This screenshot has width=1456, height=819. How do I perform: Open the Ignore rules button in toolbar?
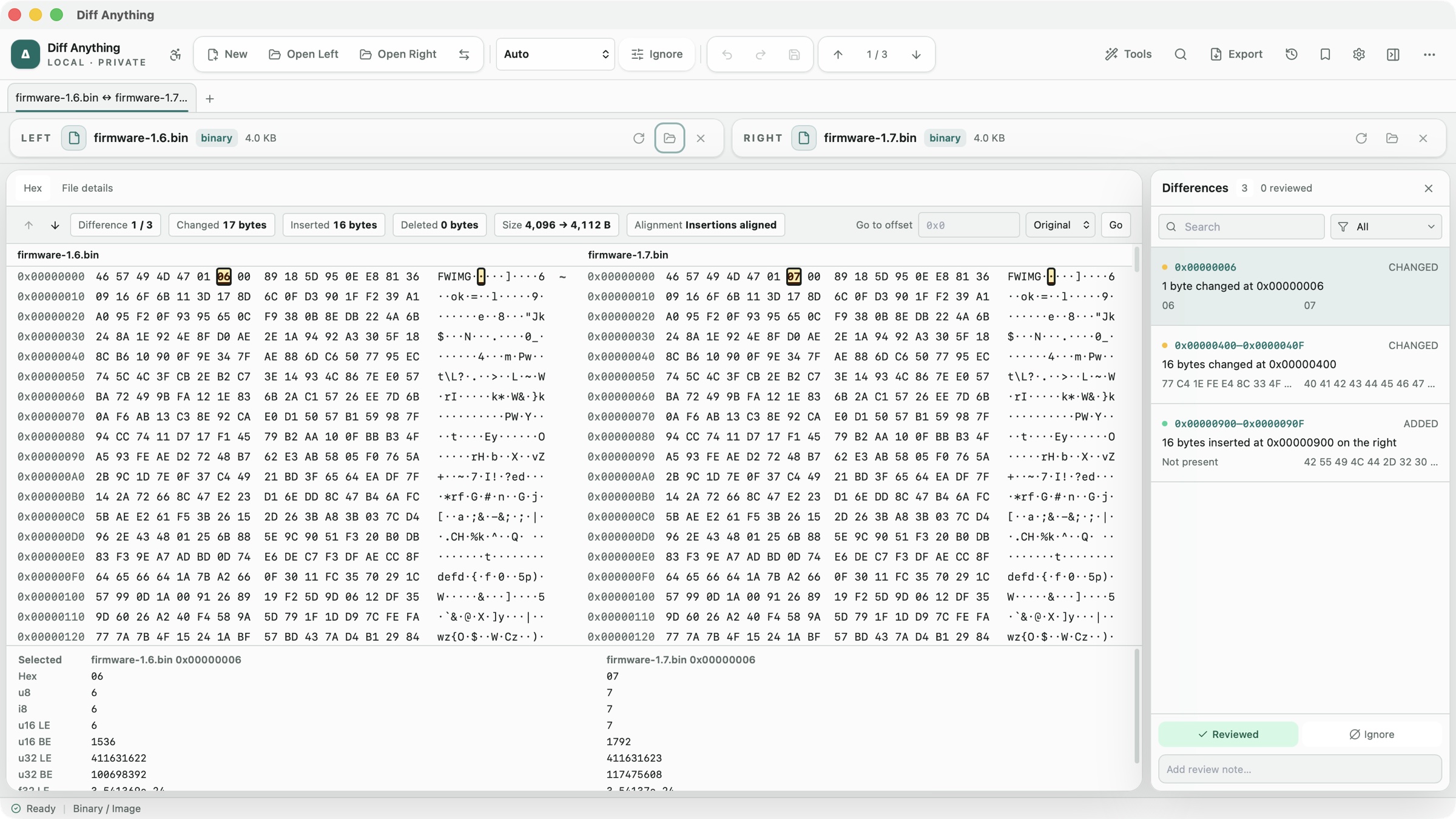tap(657, 55)
